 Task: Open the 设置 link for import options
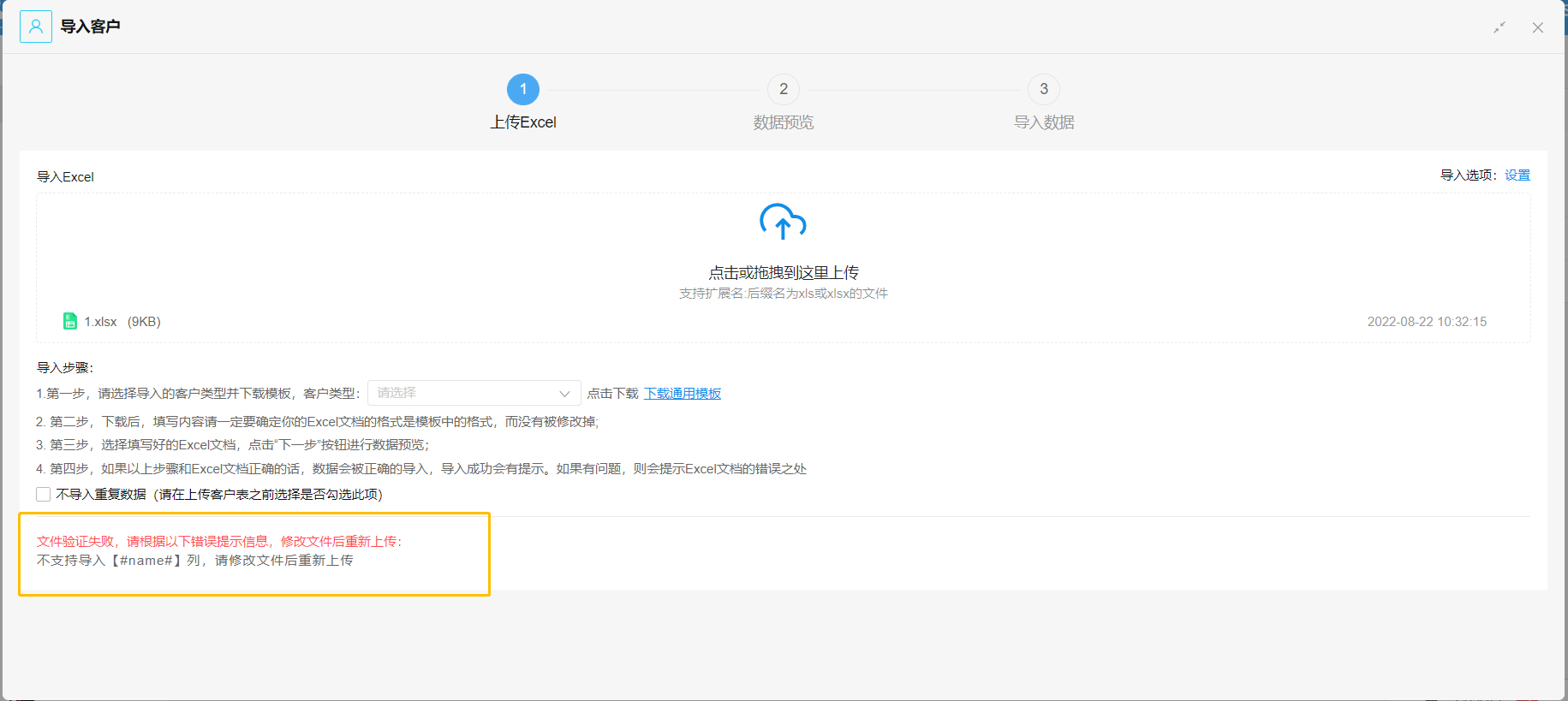1517,175
